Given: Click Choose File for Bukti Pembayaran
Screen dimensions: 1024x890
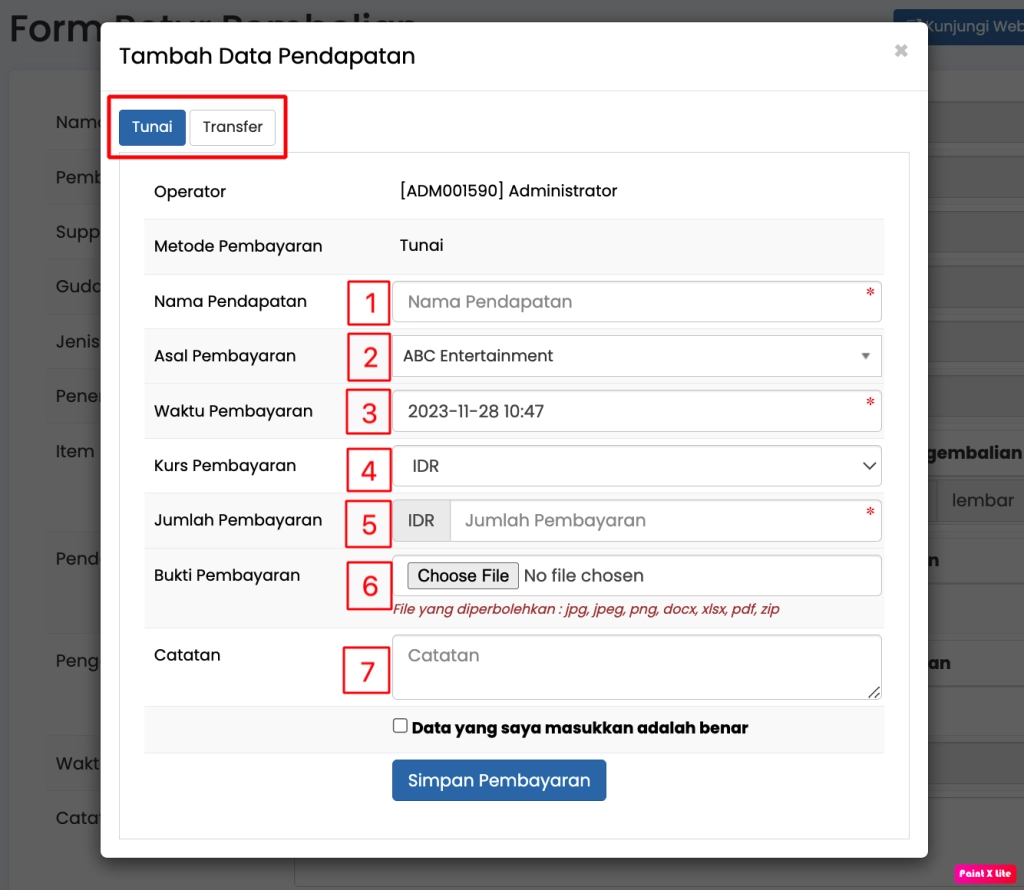Looking at the screenshot, I should (x=463, y=575).
